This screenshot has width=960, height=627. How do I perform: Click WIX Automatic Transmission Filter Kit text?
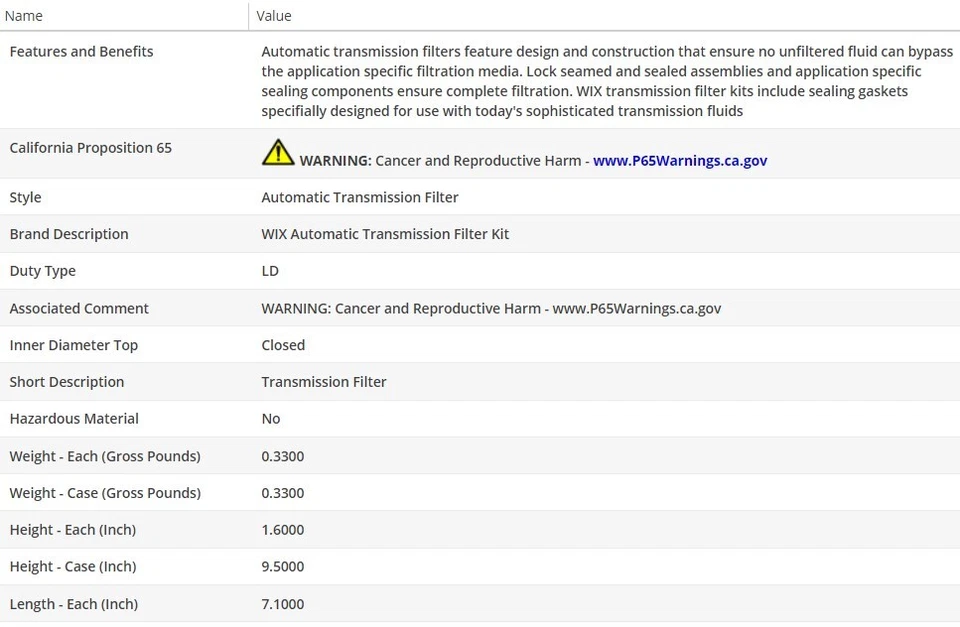[x=385, y=234]
